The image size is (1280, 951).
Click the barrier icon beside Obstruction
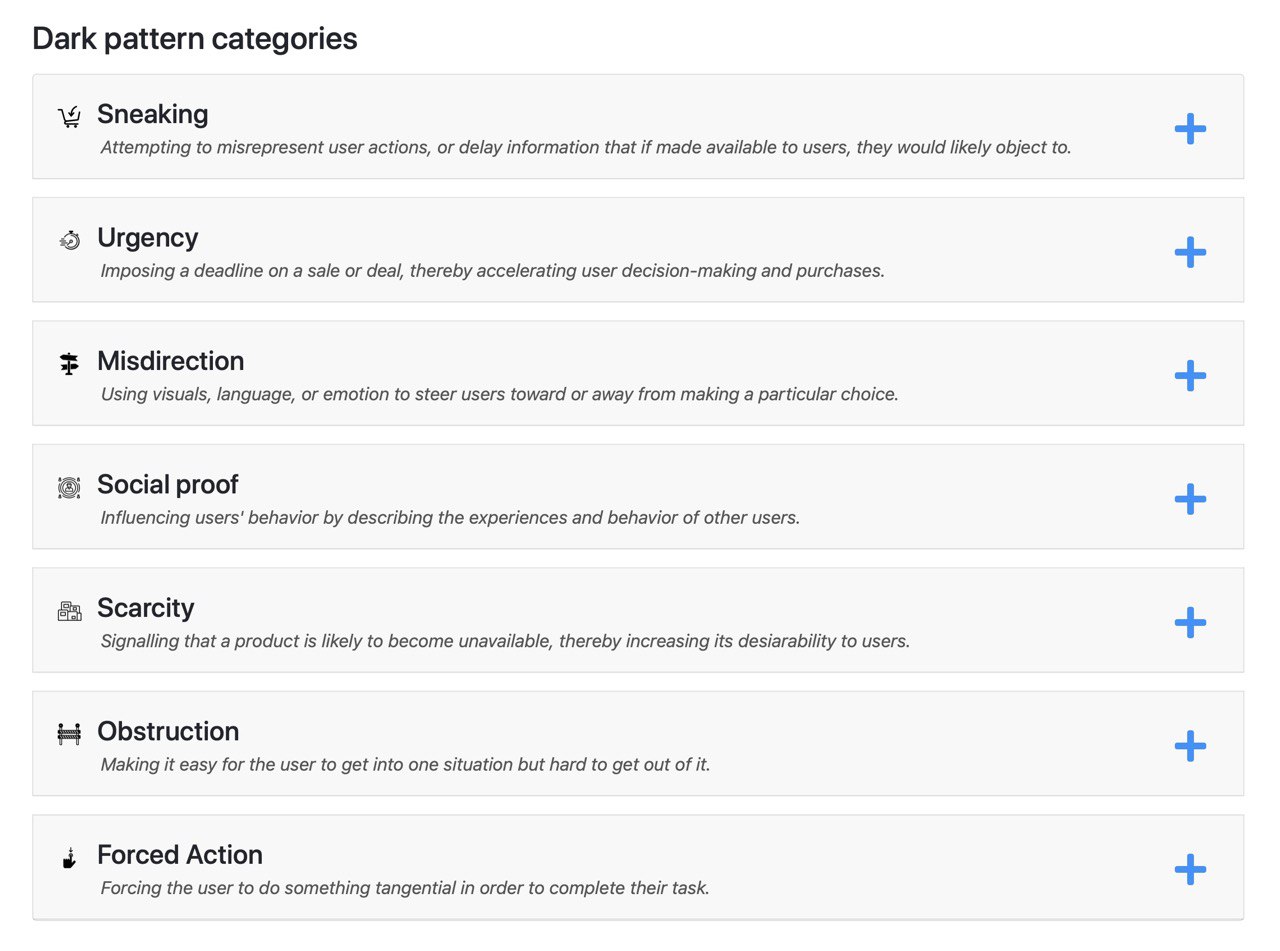point(69,734)
